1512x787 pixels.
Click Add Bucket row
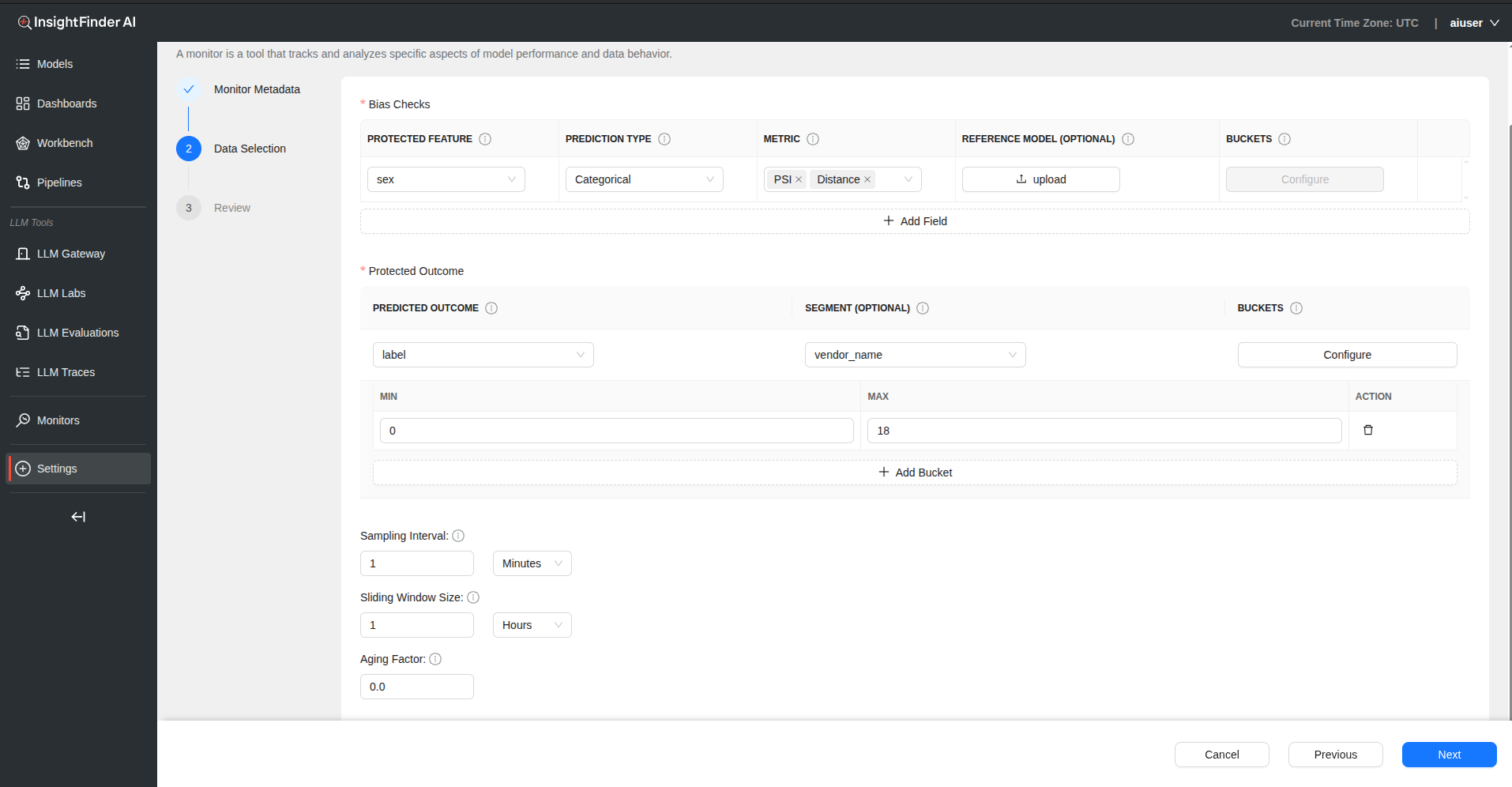[915, 473]
